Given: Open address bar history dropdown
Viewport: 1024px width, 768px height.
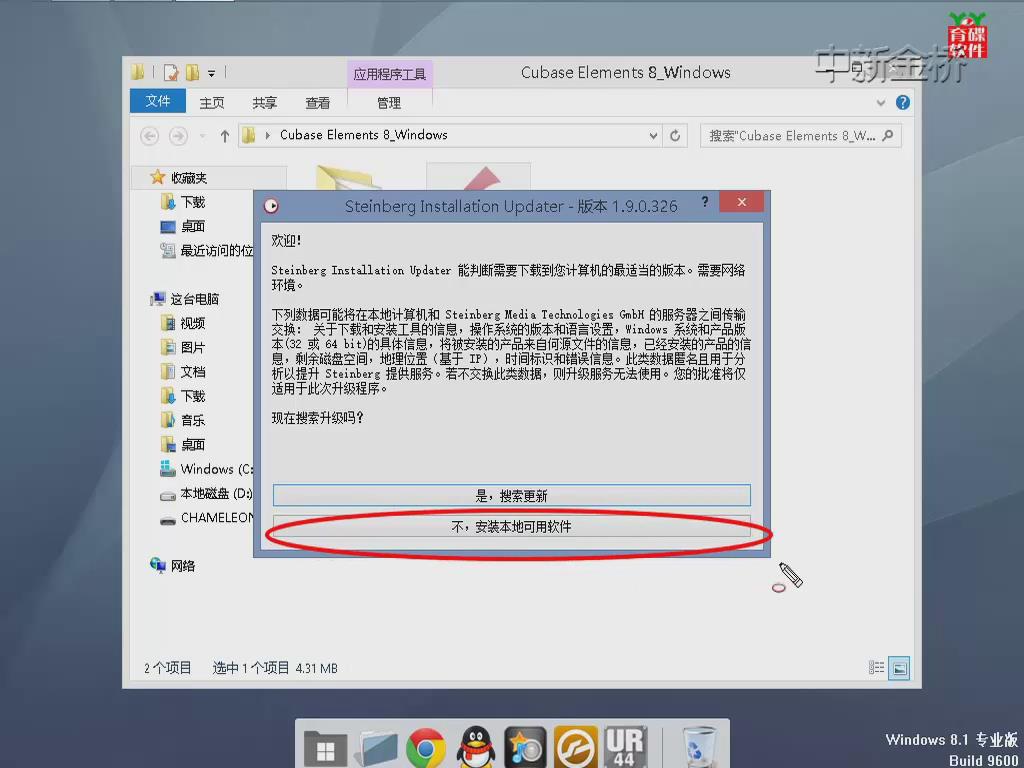Looking at the screenshot, I should (653, 136).
